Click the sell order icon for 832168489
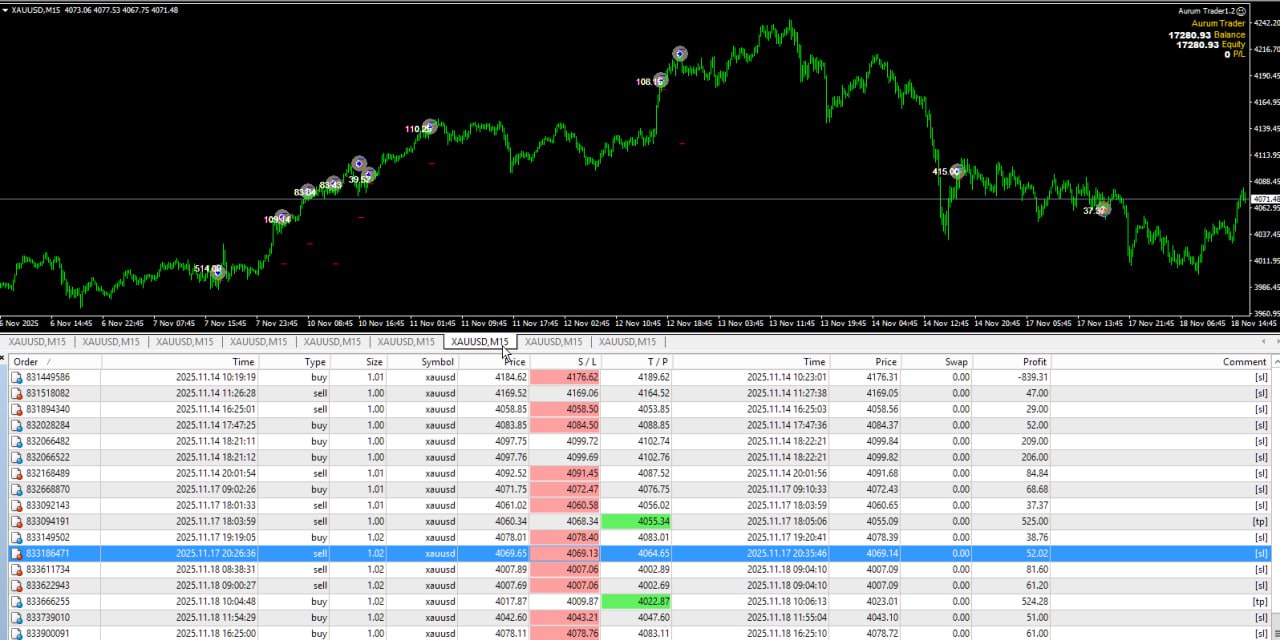 pyautogui.click(x=16, y=474)
